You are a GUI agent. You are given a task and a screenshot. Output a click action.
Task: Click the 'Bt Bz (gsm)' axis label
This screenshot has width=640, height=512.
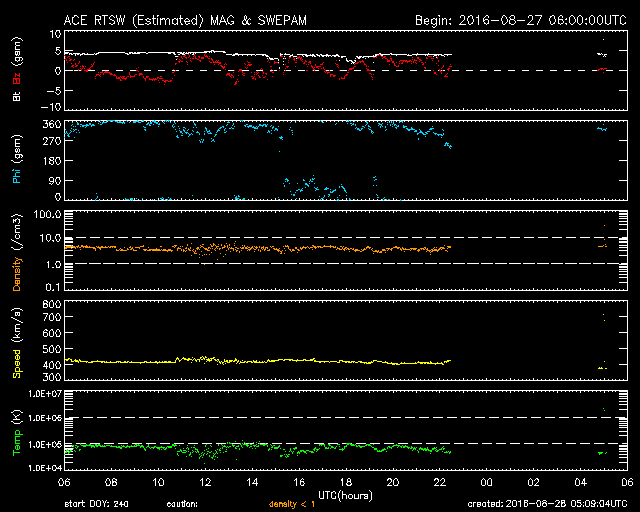pos(17,69)
